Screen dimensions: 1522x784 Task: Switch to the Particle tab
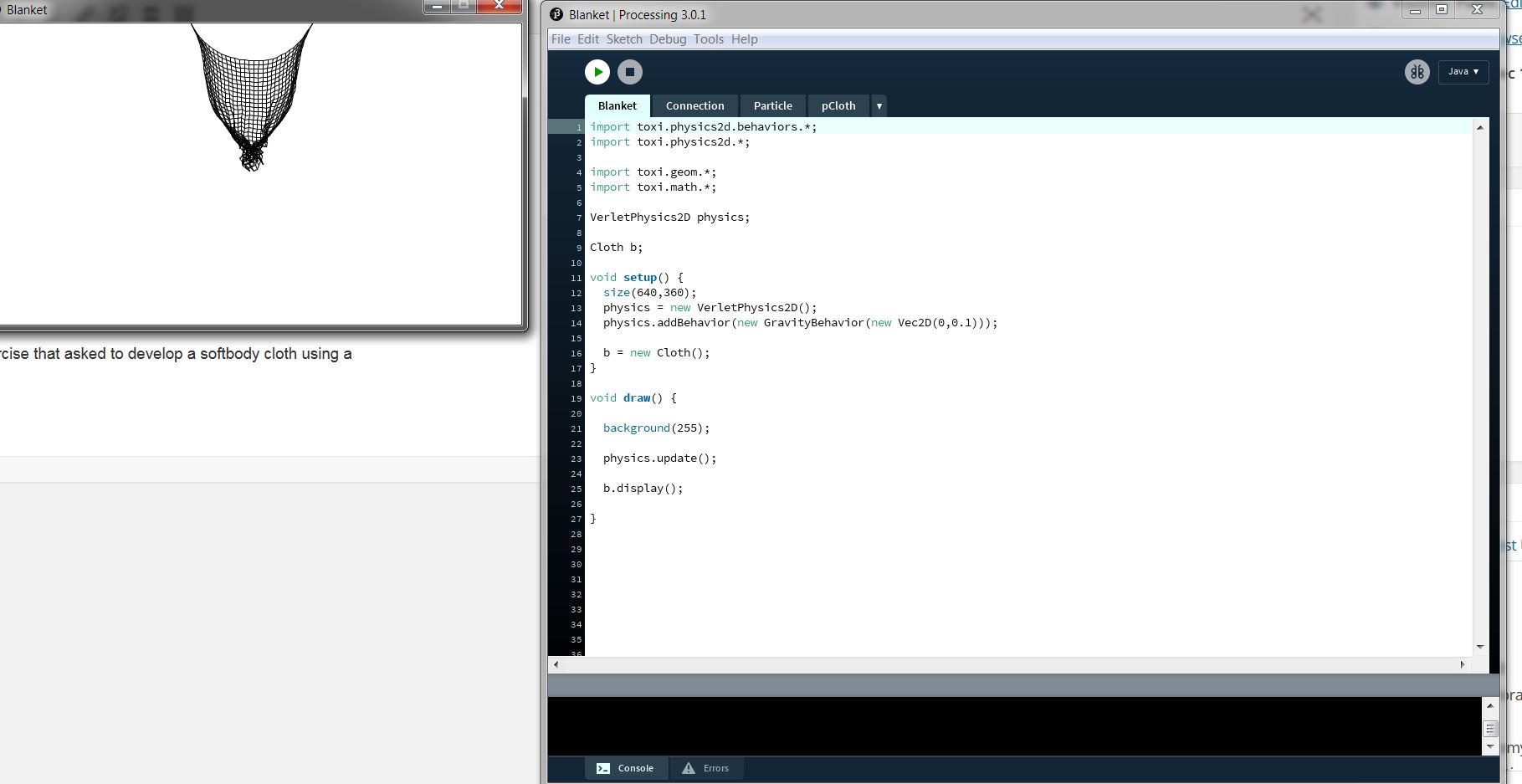772,106
